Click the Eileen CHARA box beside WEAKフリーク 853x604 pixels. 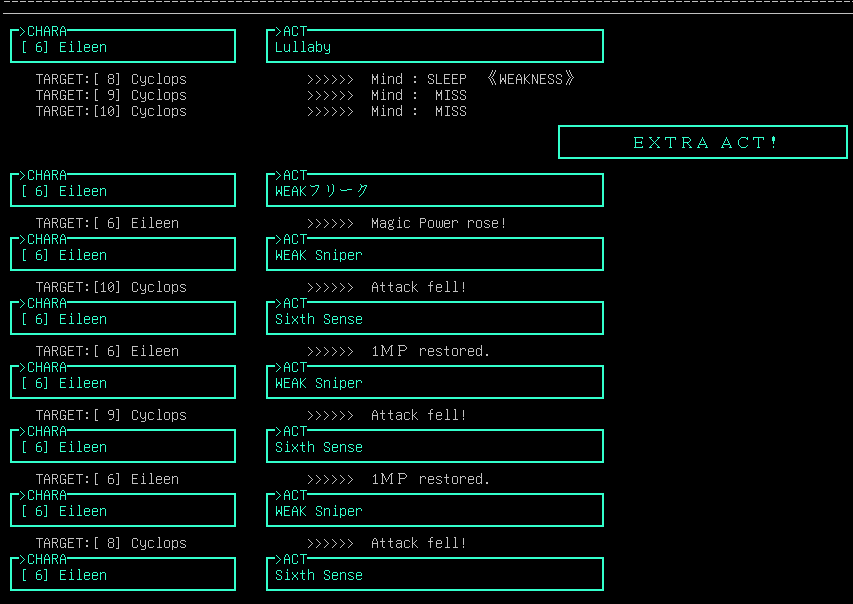click(123, 190)
